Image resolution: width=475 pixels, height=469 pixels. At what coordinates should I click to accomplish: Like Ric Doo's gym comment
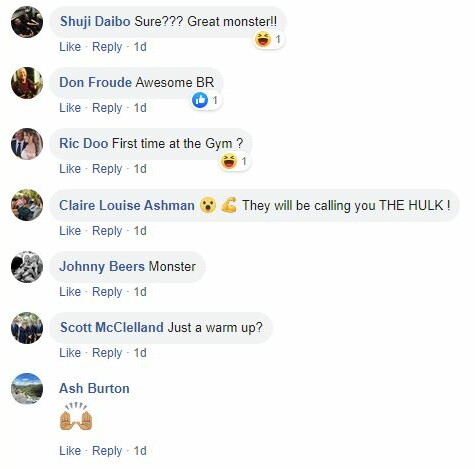[70, 169]
